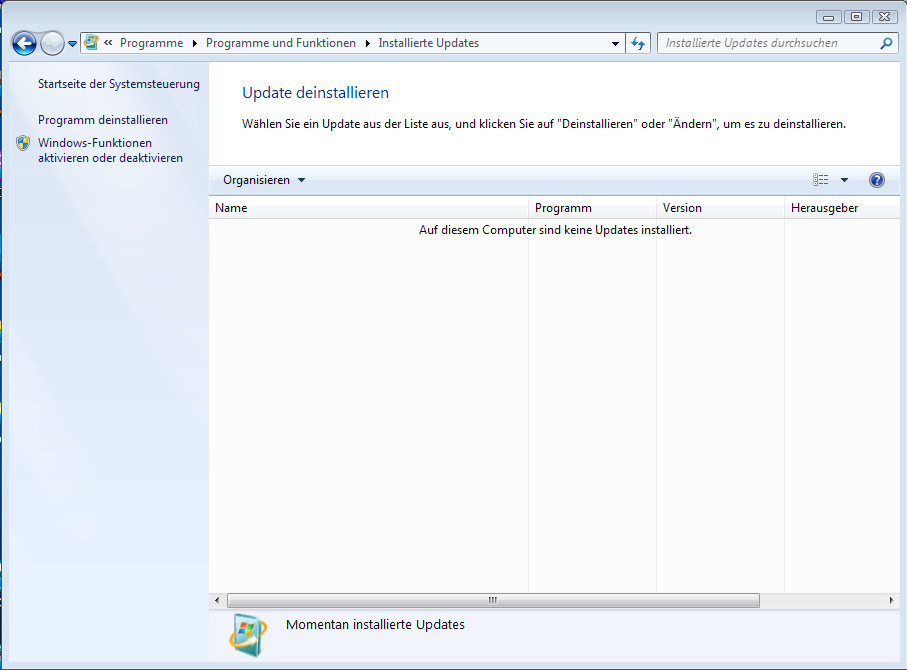Open Programm deinstallieren link
Viewport: 907px width, 670px height.
click(x=103, y=120)
